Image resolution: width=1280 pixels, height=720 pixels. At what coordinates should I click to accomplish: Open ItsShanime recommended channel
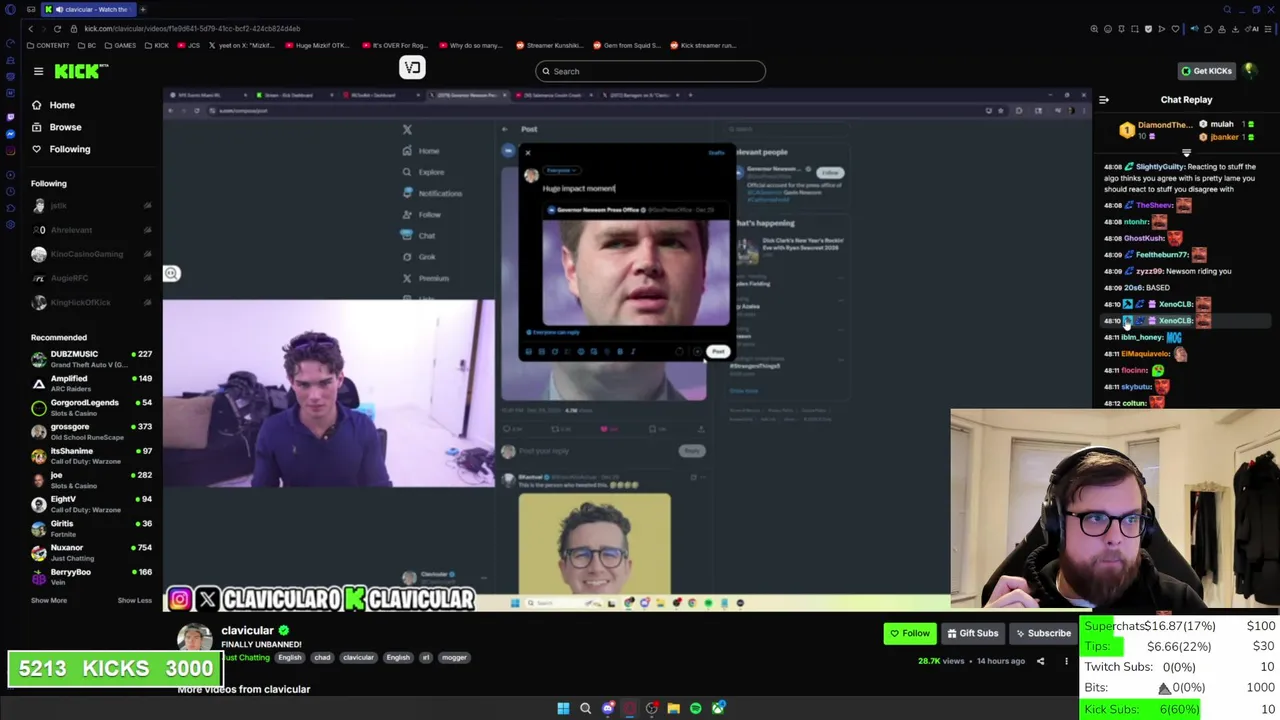tap(90, 455)
